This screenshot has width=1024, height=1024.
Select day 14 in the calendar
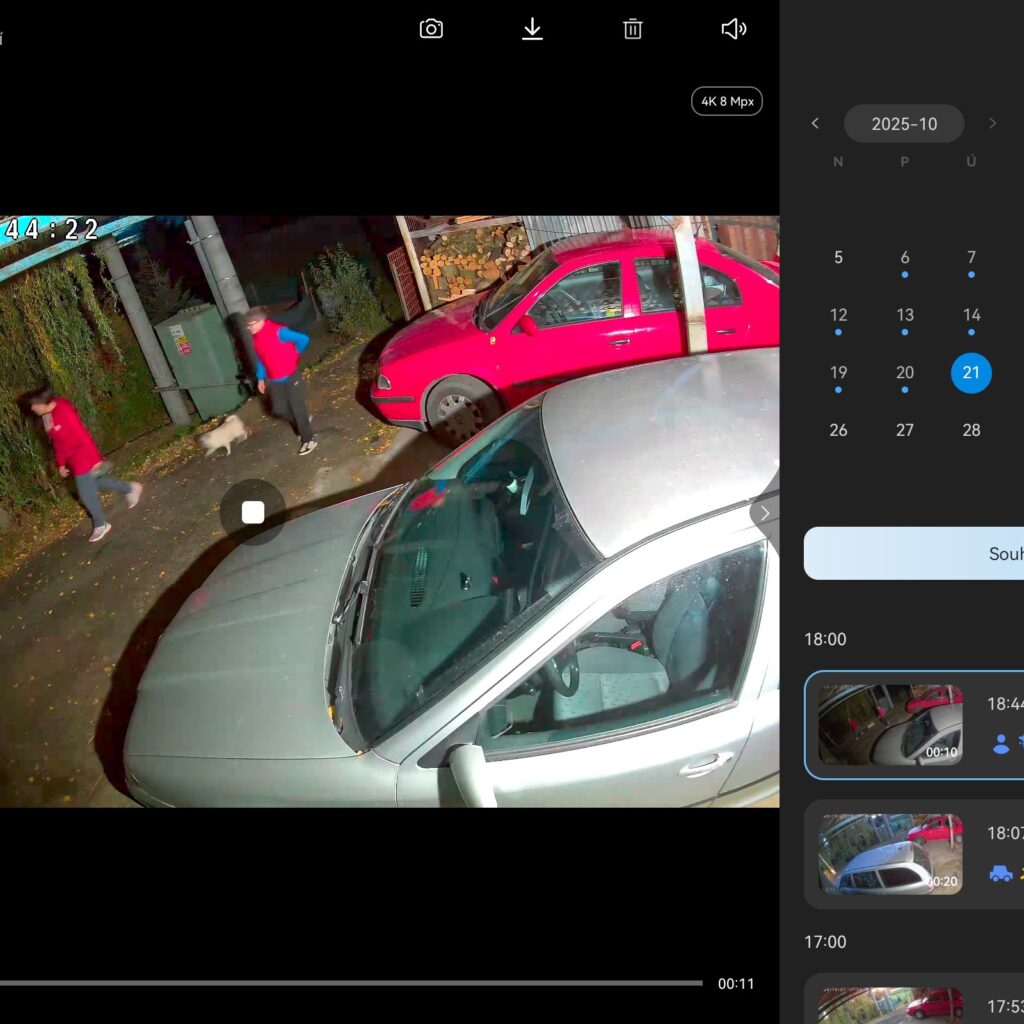pyautogui.click(x=971, y=315)
